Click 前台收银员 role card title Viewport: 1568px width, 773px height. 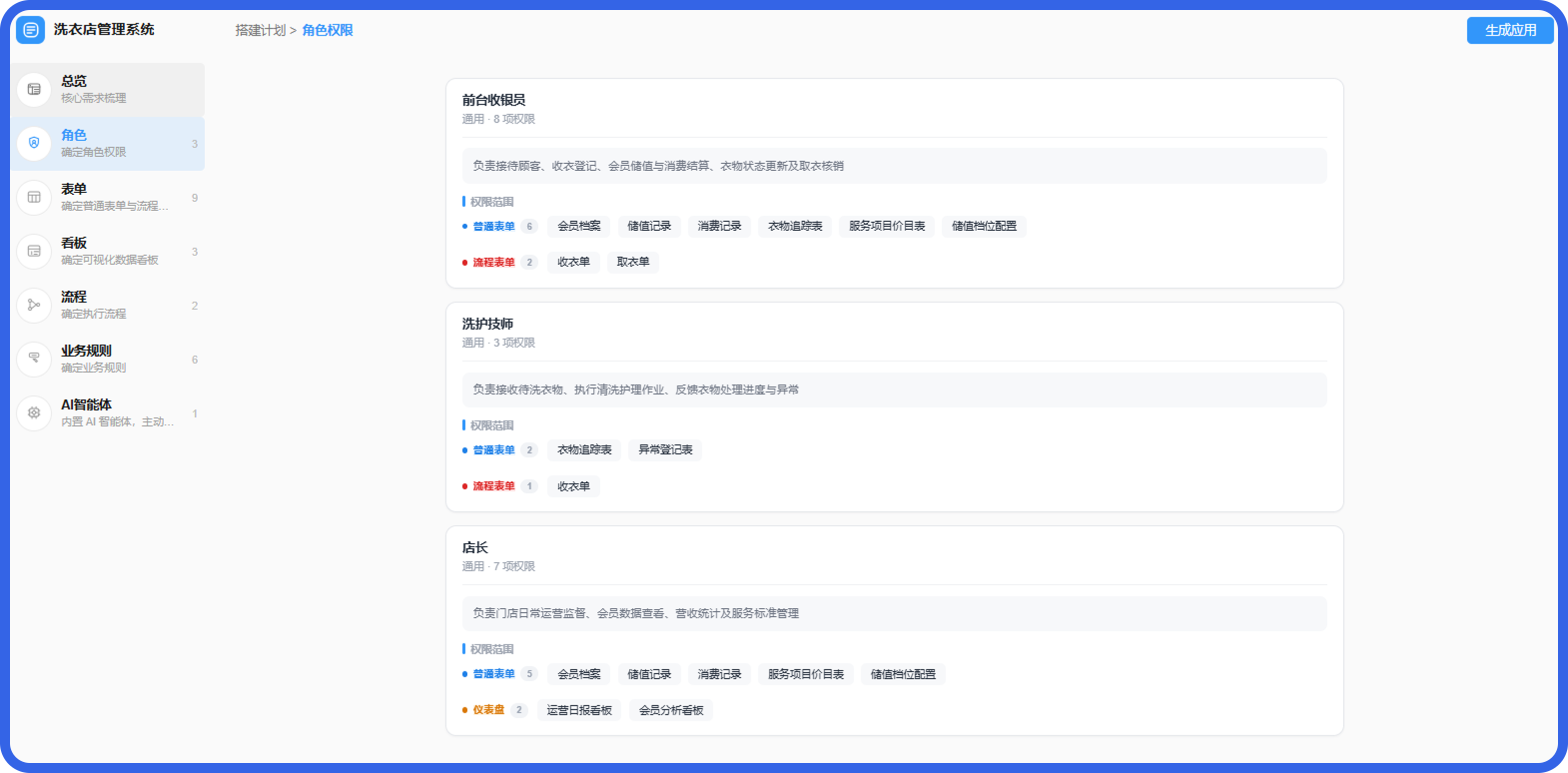[x=494, y=100]
